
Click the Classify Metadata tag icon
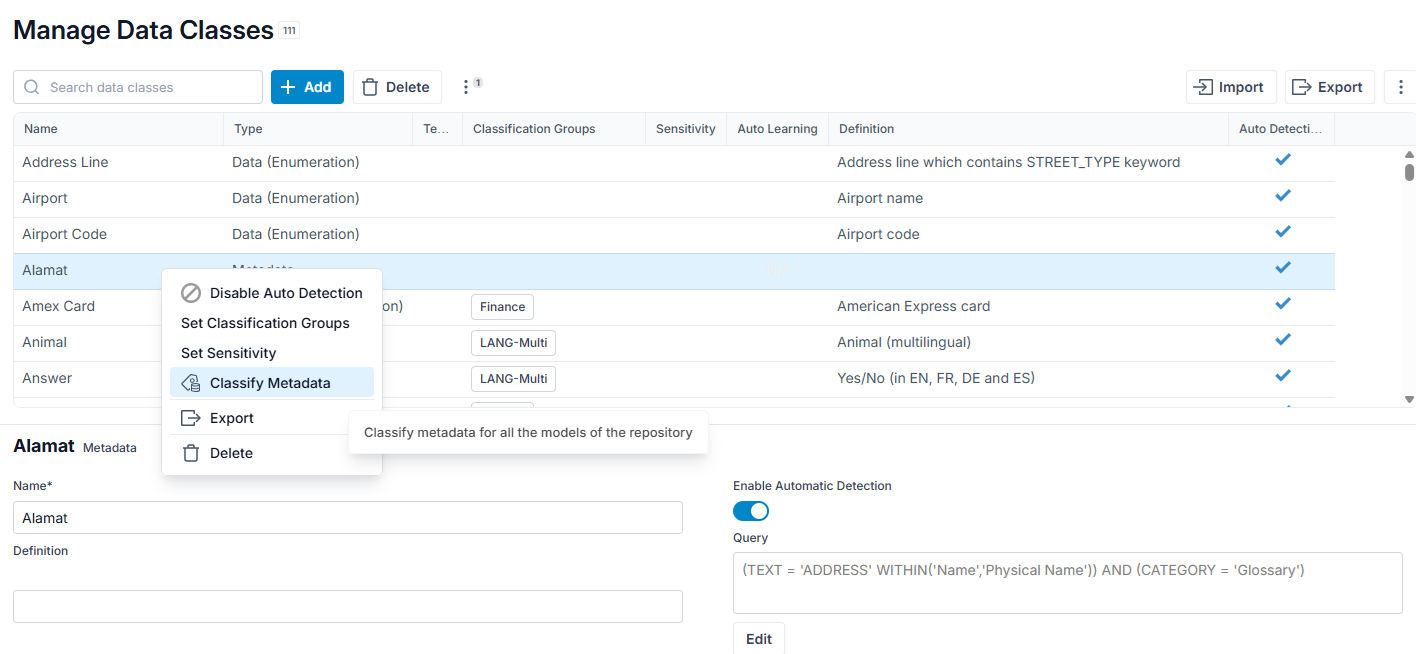[191, 383]
